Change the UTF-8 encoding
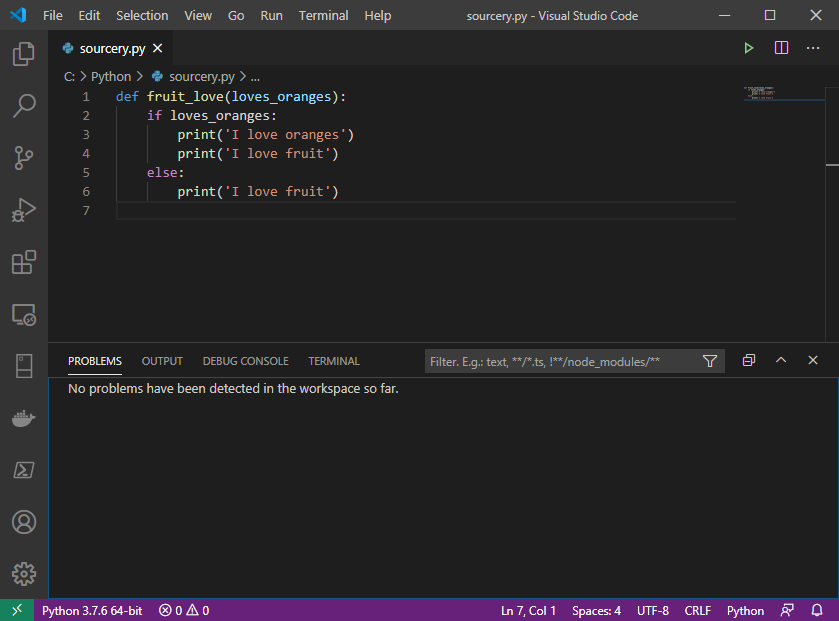839x621 pixels. click(653, 610)
